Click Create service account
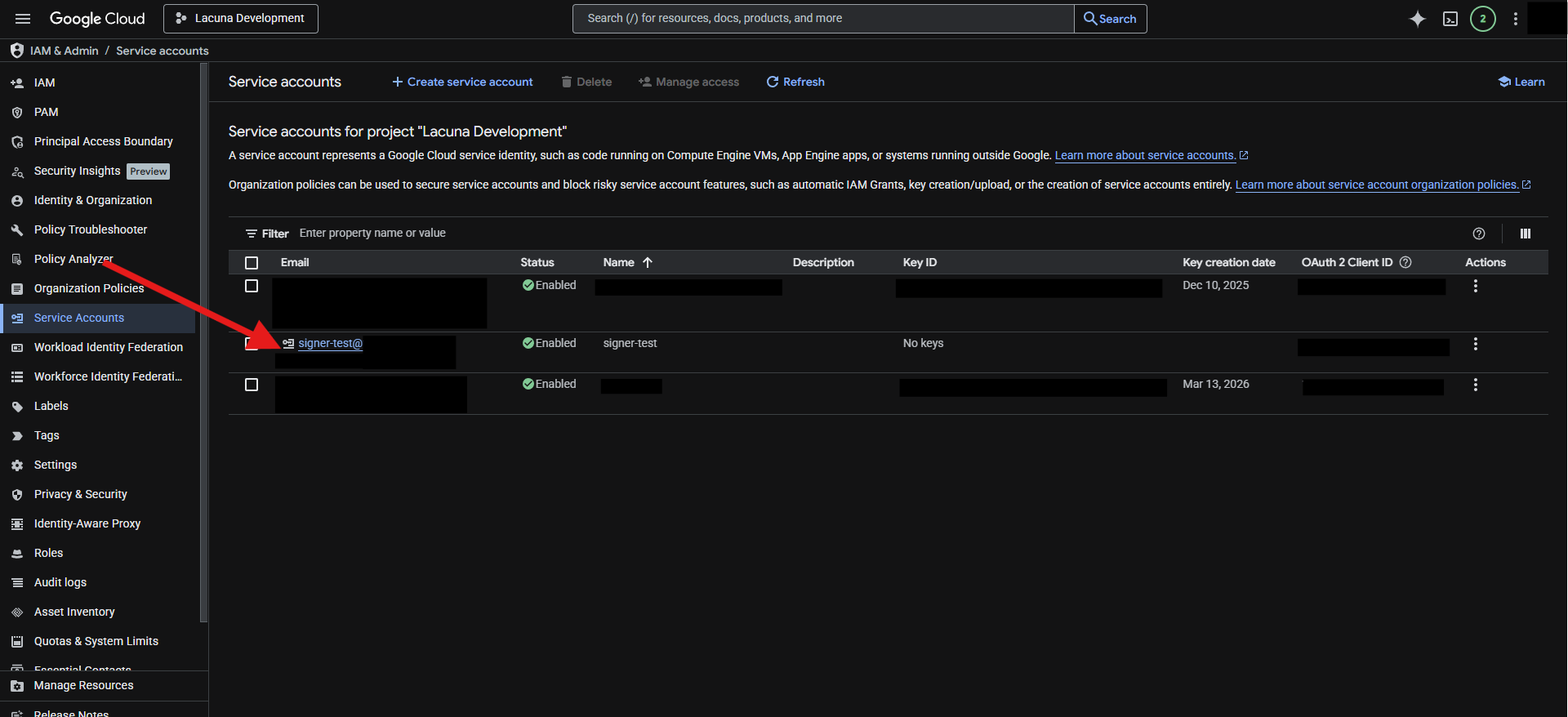Screen dimensions: 1568x717 point(462,82)
